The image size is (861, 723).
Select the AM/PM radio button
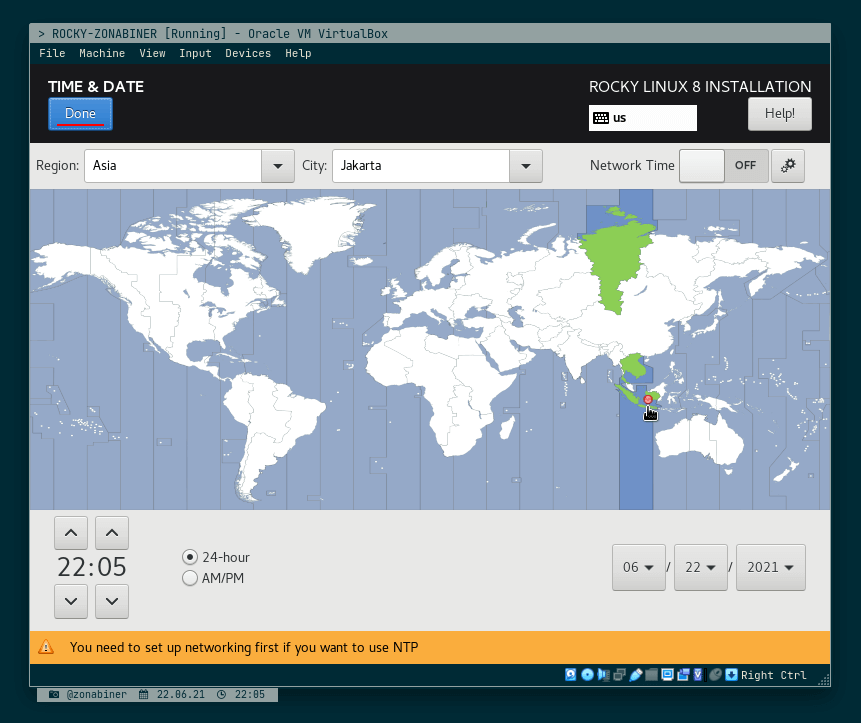pyautogui.click(x=190, y=578)
